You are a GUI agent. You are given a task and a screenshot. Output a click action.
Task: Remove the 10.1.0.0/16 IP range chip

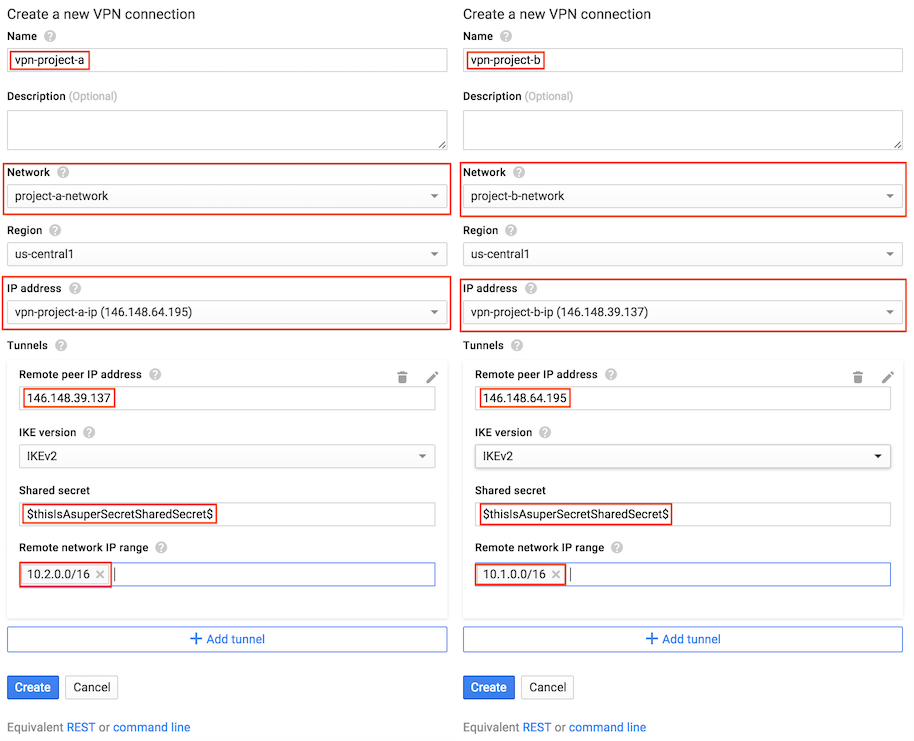556,575
